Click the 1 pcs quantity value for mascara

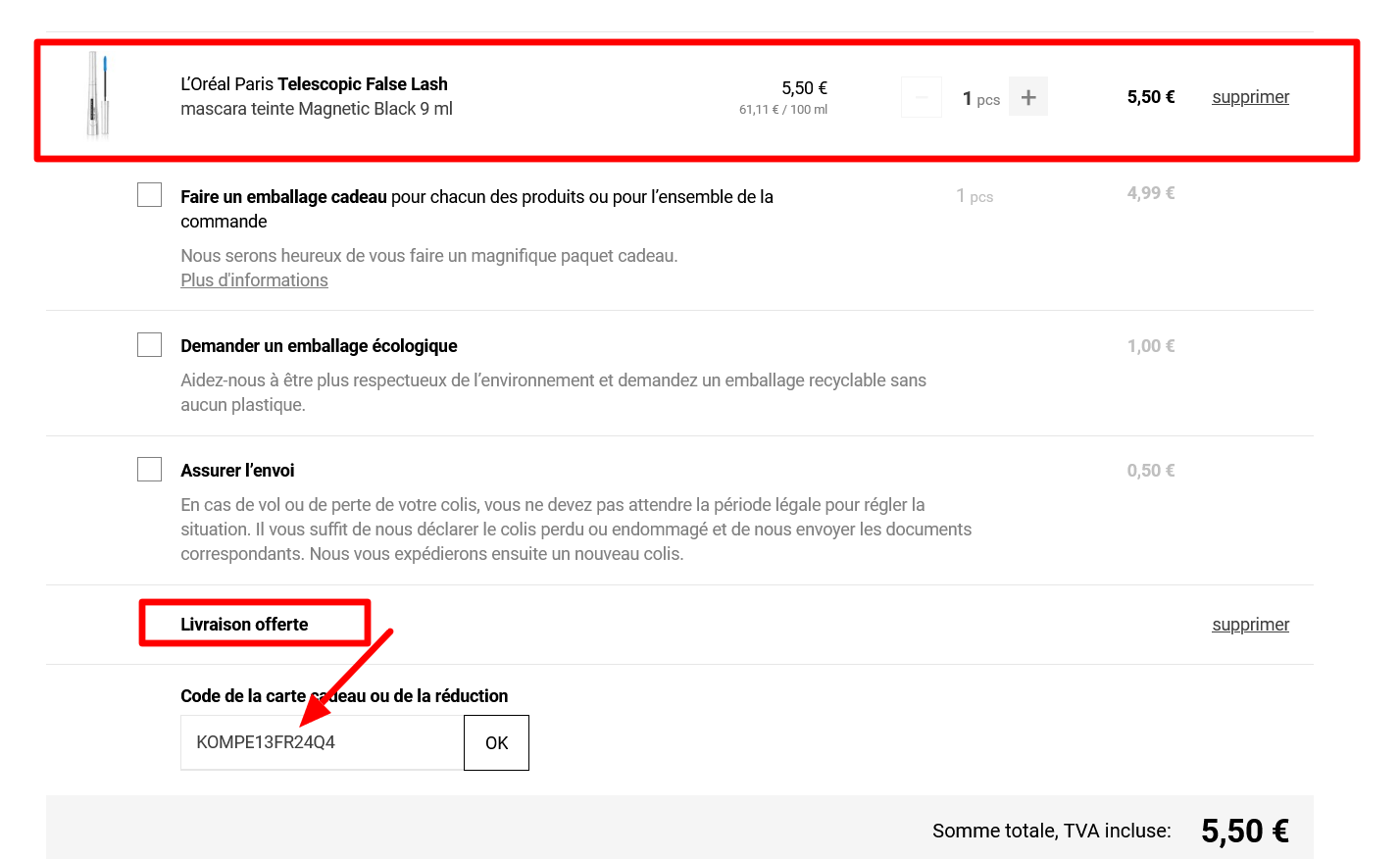point(980,99)
